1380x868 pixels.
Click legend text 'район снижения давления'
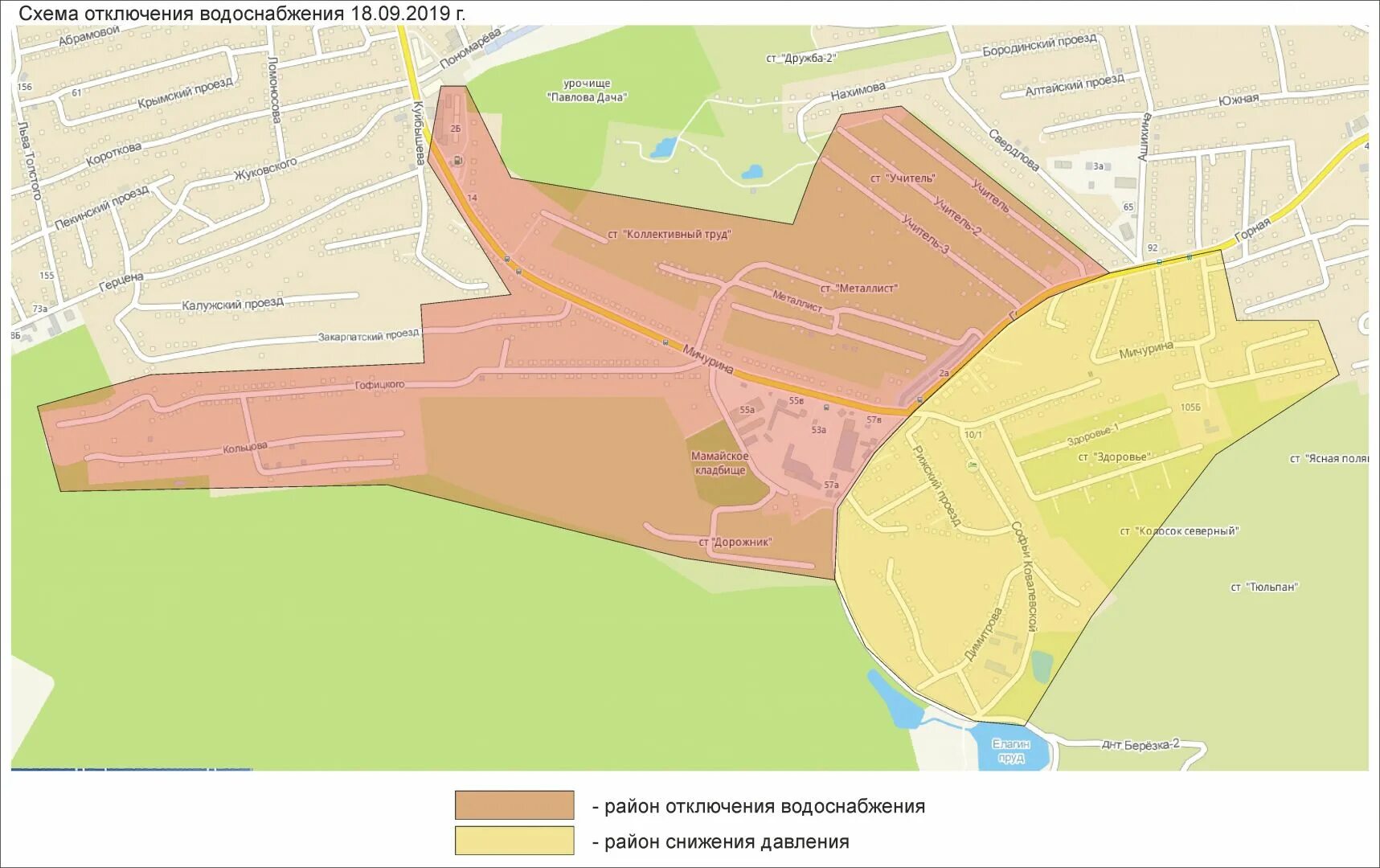coord(727,841)
